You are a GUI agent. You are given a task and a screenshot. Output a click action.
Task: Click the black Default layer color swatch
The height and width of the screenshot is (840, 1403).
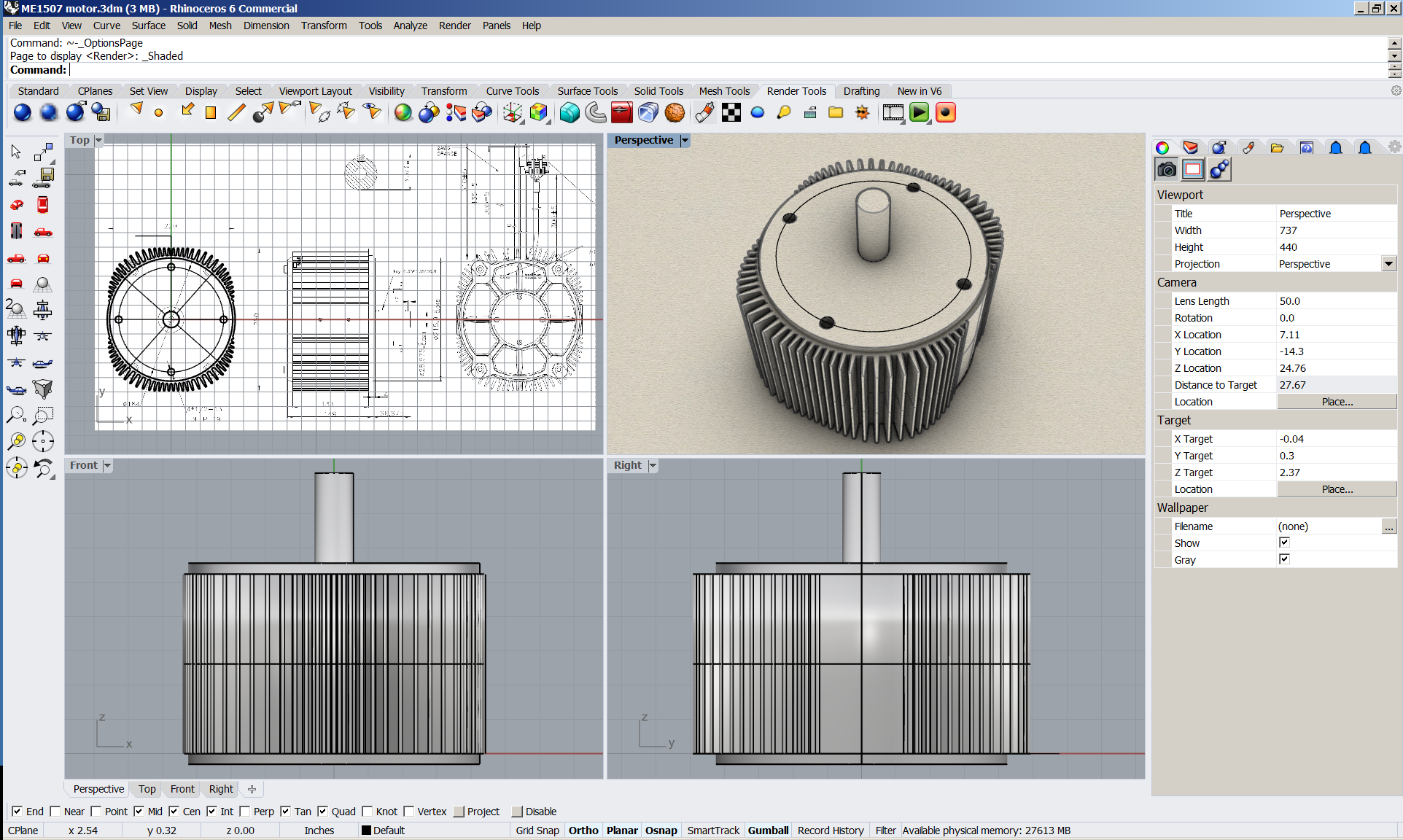(366, 831)
